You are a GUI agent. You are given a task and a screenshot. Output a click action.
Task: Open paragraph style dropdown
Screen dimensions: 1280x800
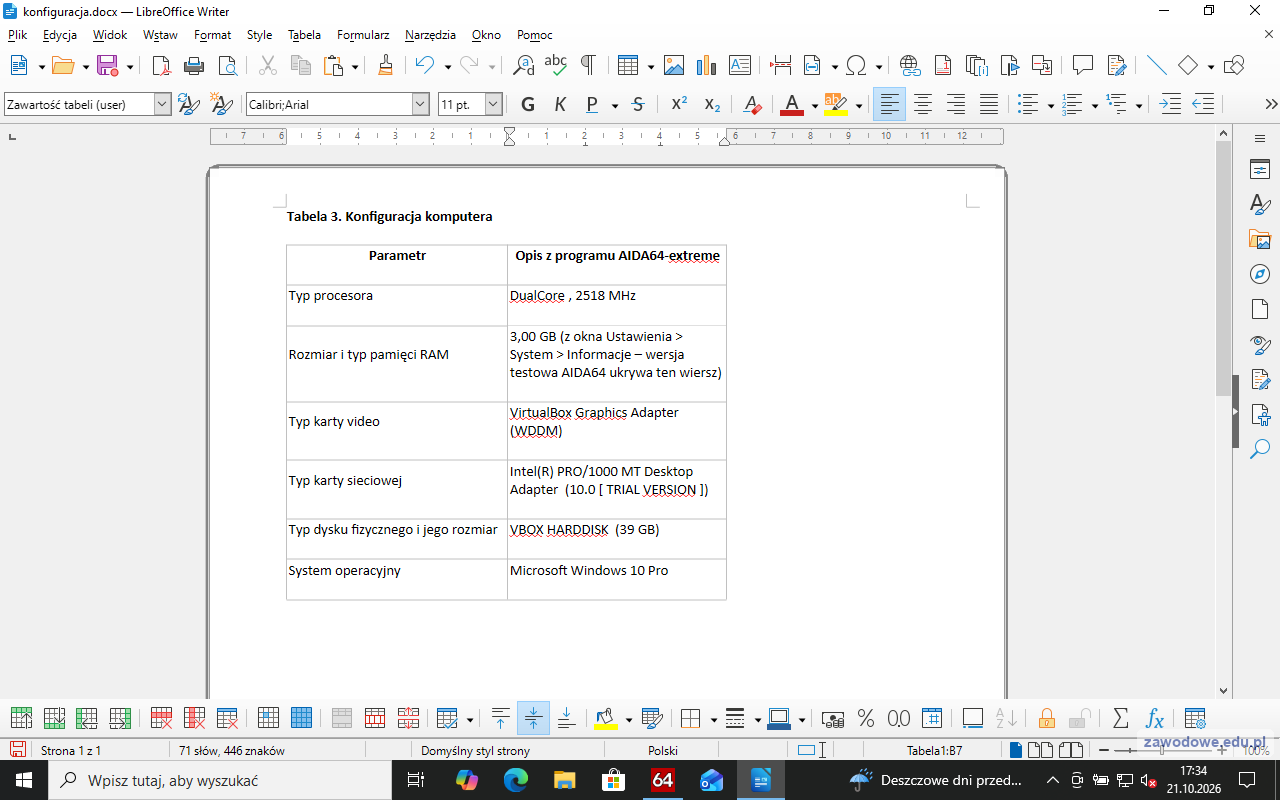click(162, 104)
